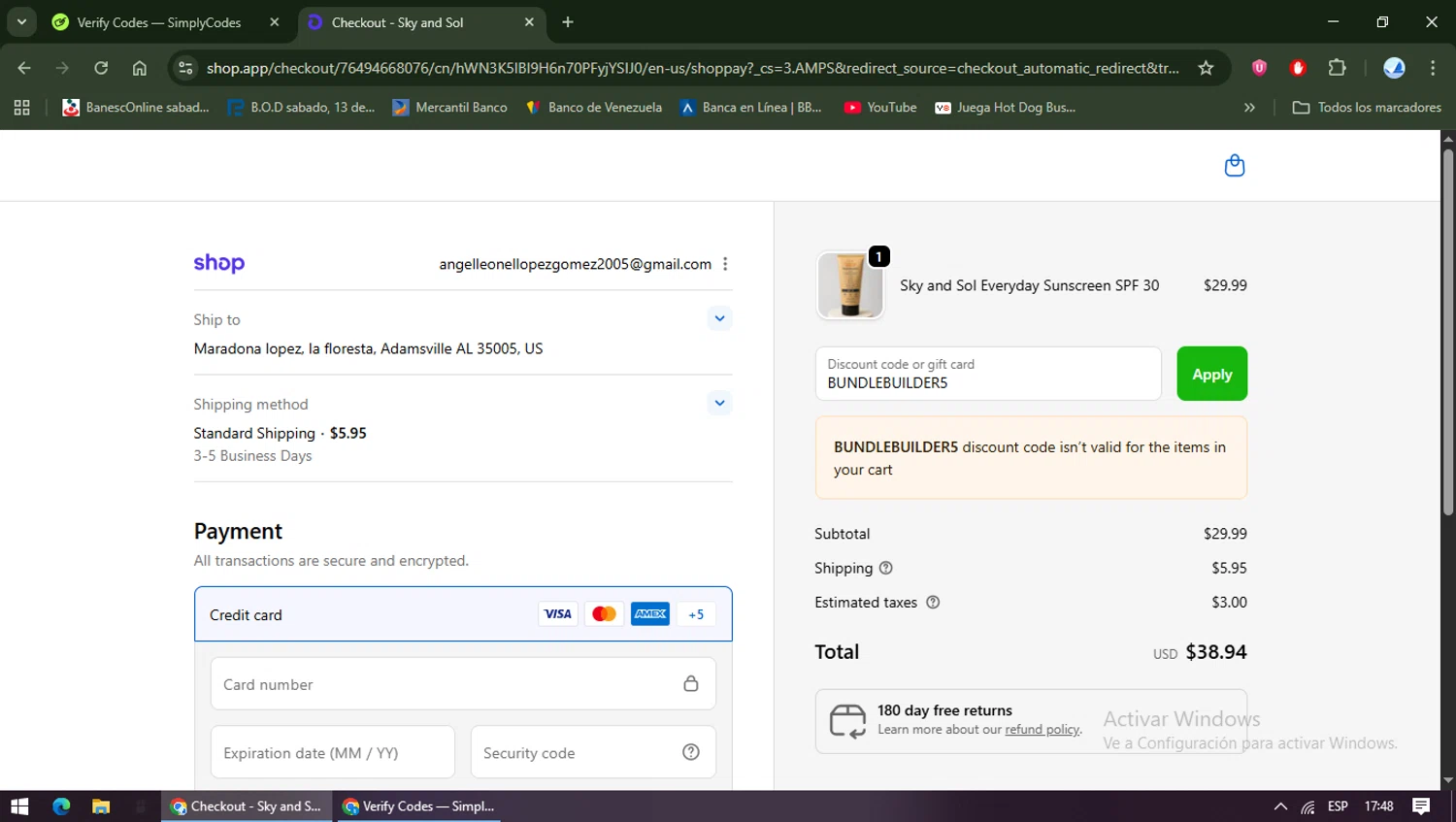The height and width of the screenshot is (822, 1456).
Task: Click the Card number field
Action: click(x=463, y=684)
